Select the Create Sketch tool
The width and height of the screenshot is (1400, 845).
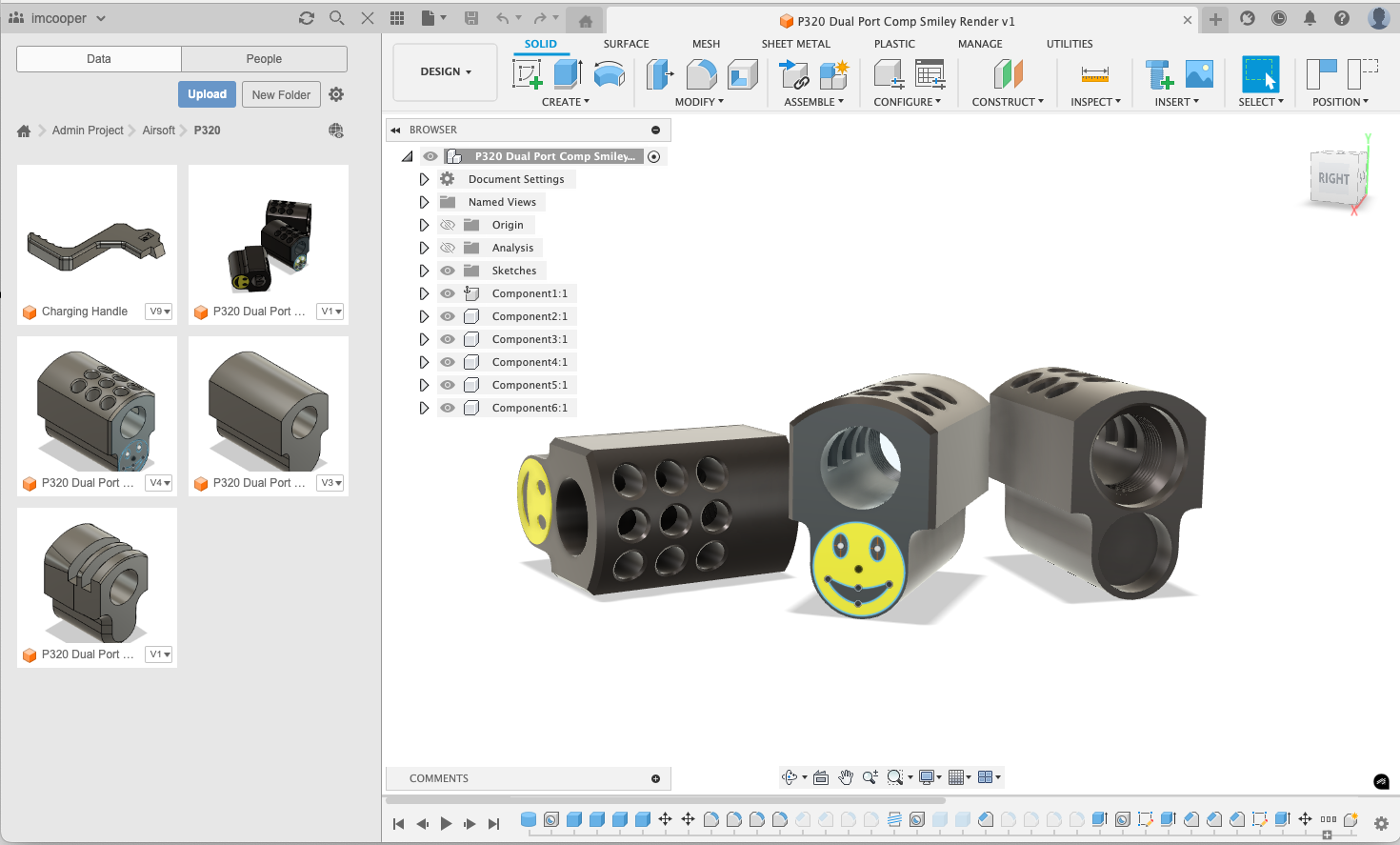click(x=527, y=74)
